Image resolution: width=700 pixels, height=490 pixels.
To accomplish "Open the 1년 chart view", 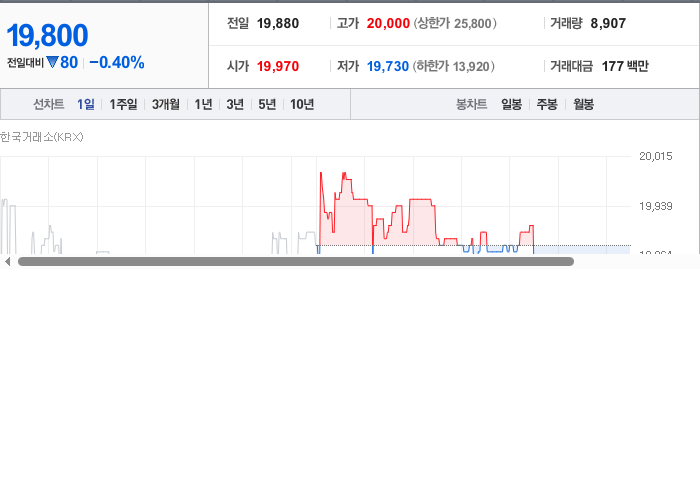I will [x=203, y=104].
